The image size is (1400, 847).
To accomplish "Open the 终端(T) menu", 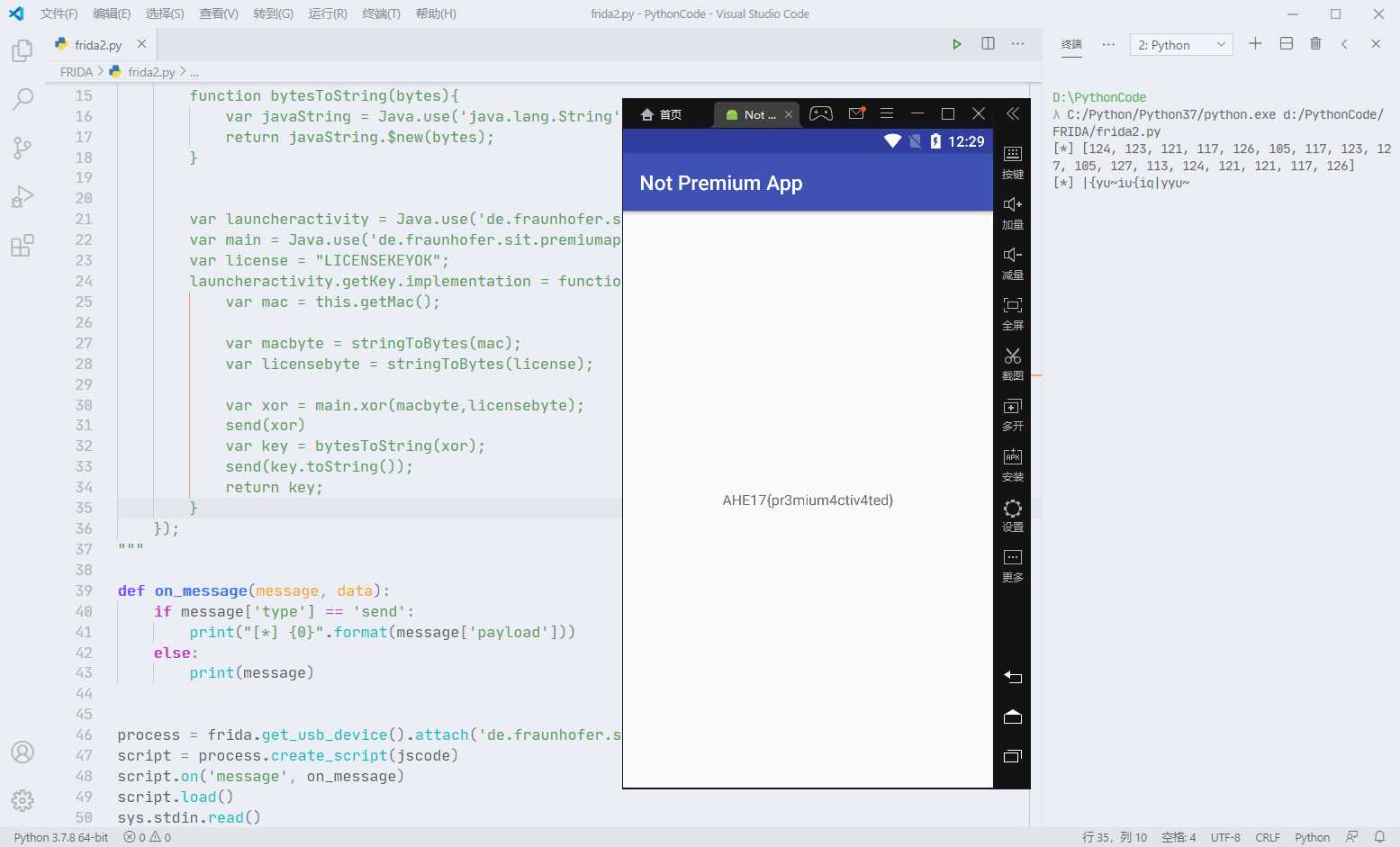I will click(x=381, y=14).
